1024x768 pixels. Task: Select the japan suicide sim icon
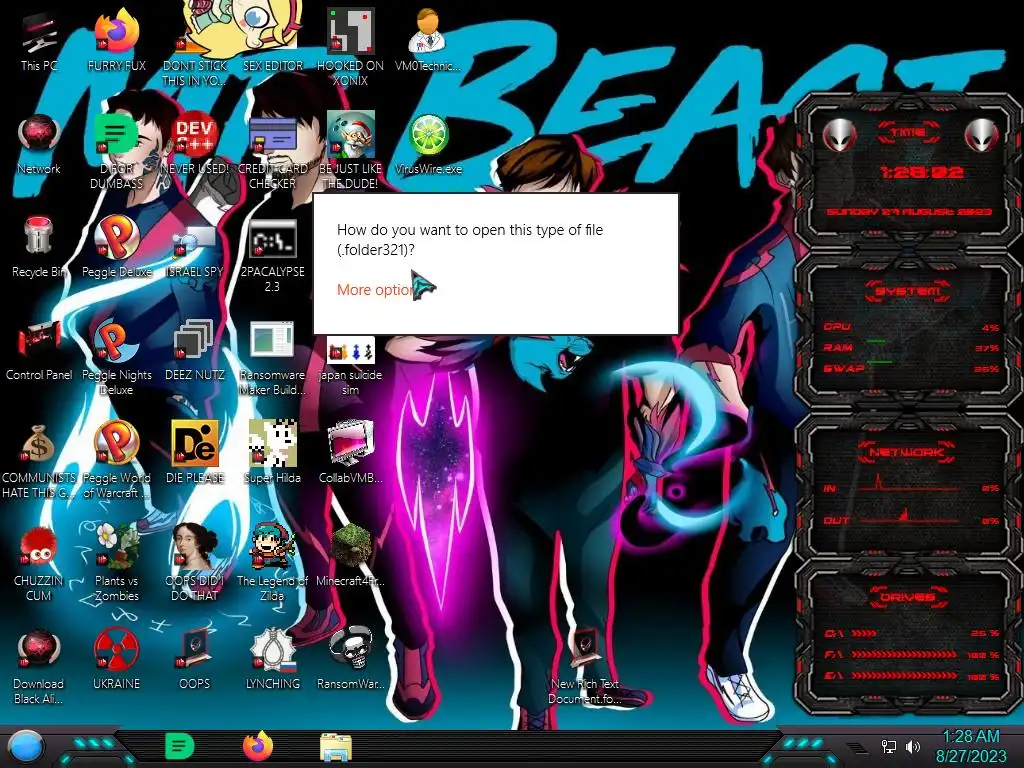point(350,367)
